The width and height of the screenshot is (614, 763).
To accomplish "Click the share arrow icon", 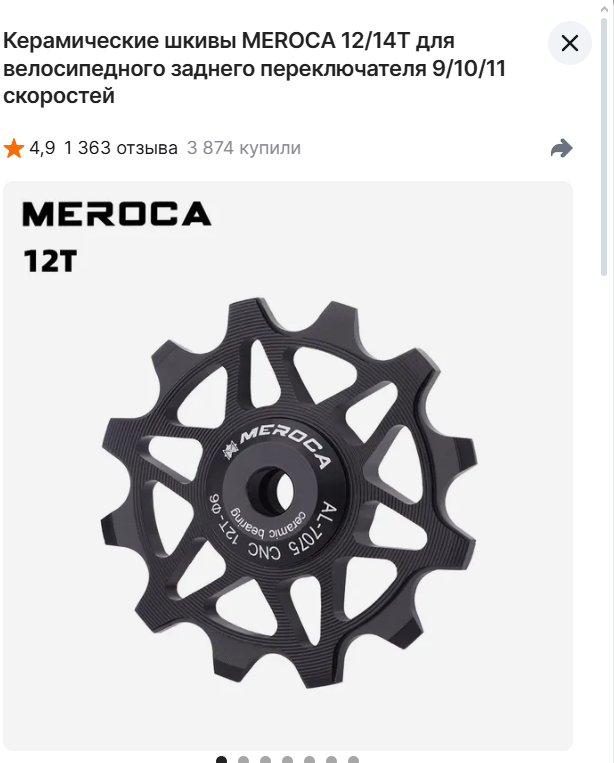I will 561,148.
